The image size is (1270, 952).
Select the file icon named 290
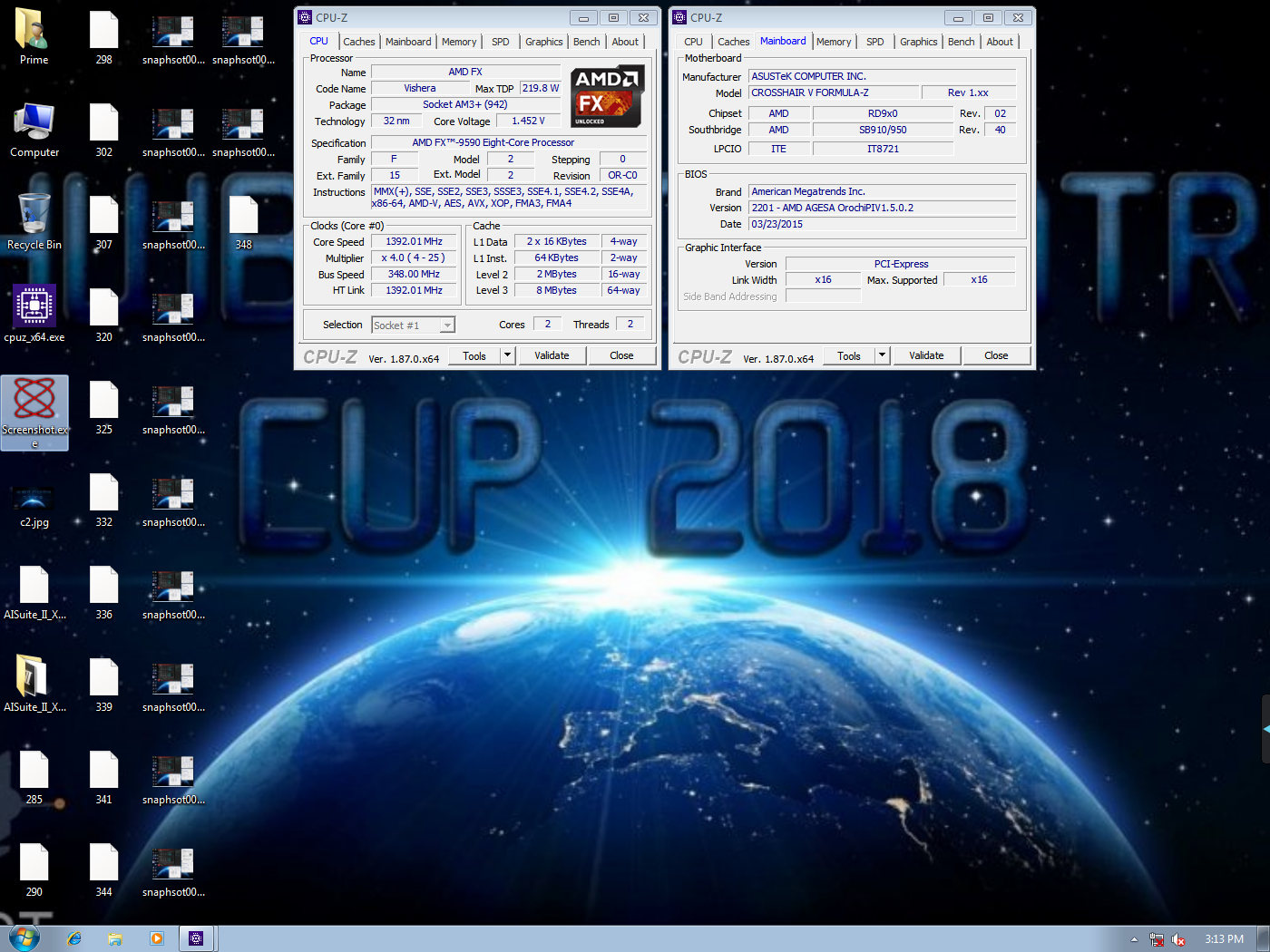coord(34,869)
